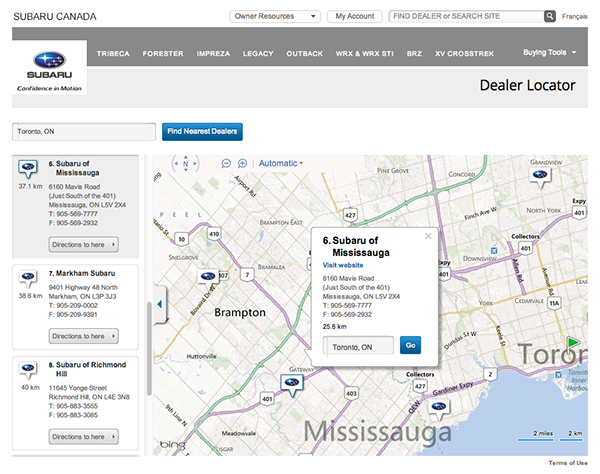The image size is (600, 474).
Task: Select the 6. Subaru of Mississauga list title
Action: pyautogui.click(x=74, y=168)
